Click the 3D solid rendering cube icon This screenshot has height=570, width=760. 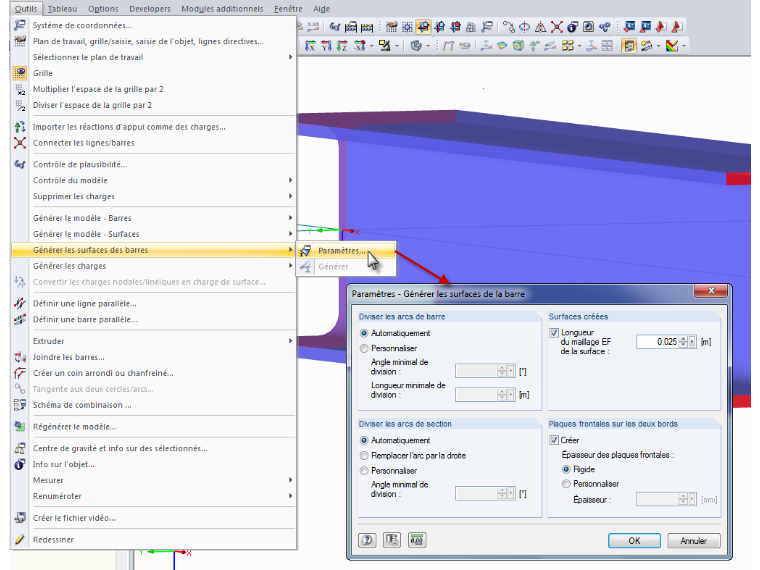(416, 46)
